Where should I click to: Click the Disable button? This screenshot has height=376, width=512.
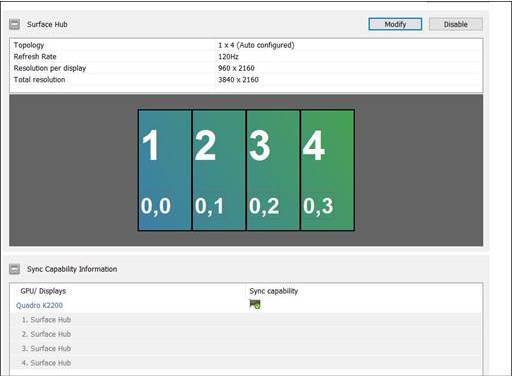coord(456,24)
